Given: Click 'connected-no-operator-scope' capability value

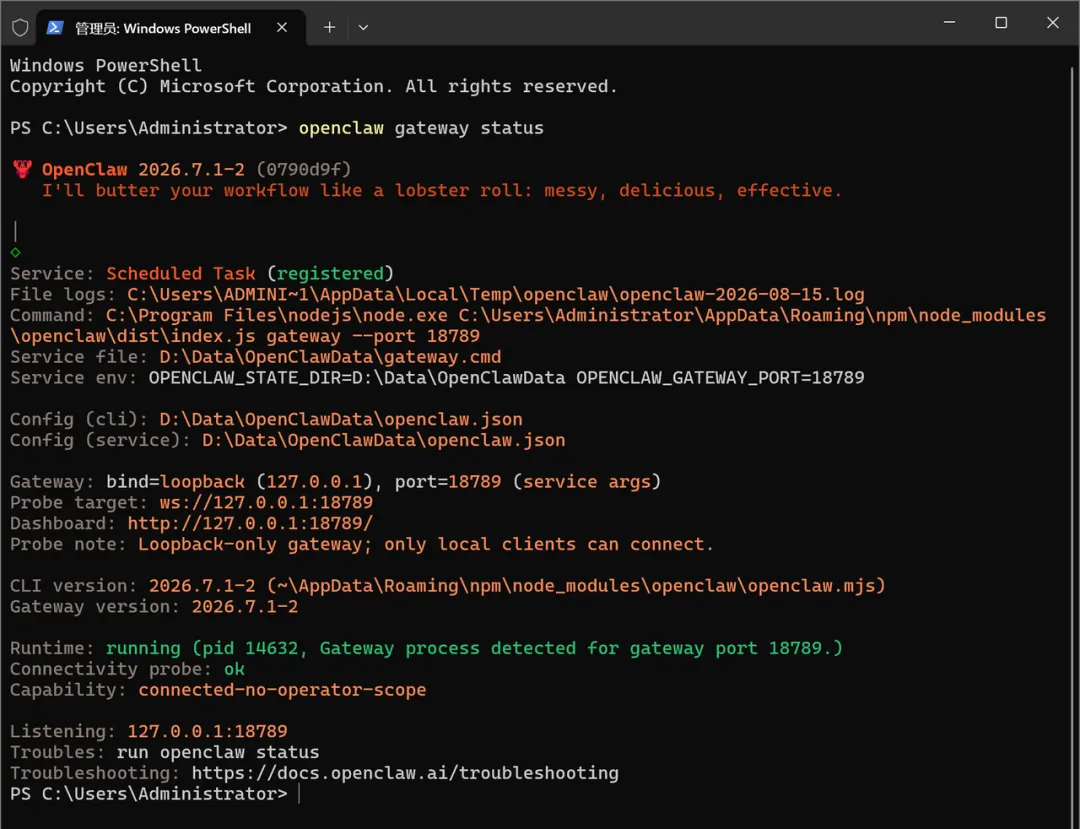Looking at the screenshot, I should coord(282,690).
